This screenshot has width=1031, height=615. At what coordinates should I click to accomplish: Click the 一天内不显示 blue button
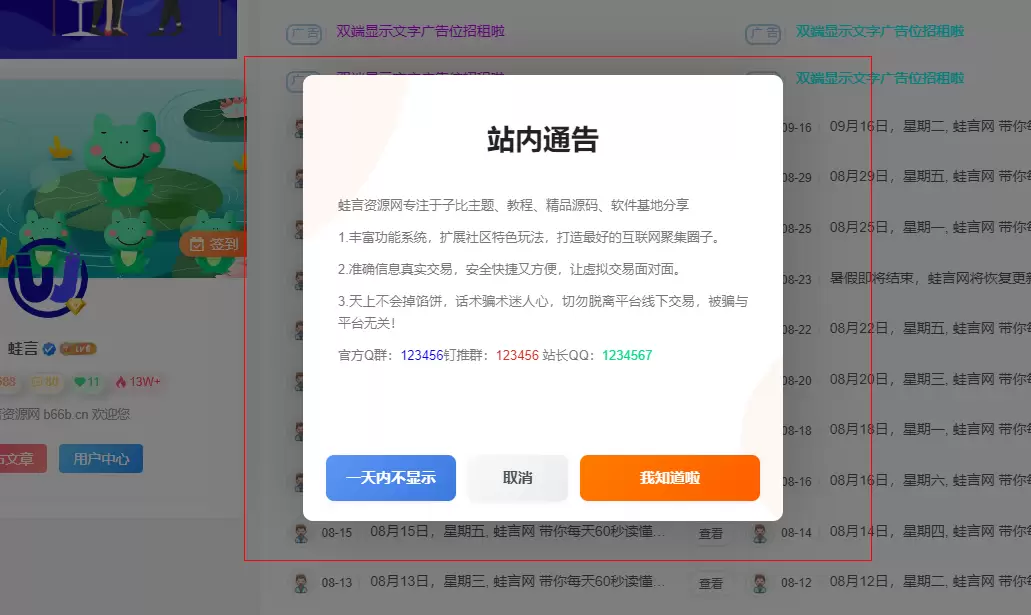(390, 478)
